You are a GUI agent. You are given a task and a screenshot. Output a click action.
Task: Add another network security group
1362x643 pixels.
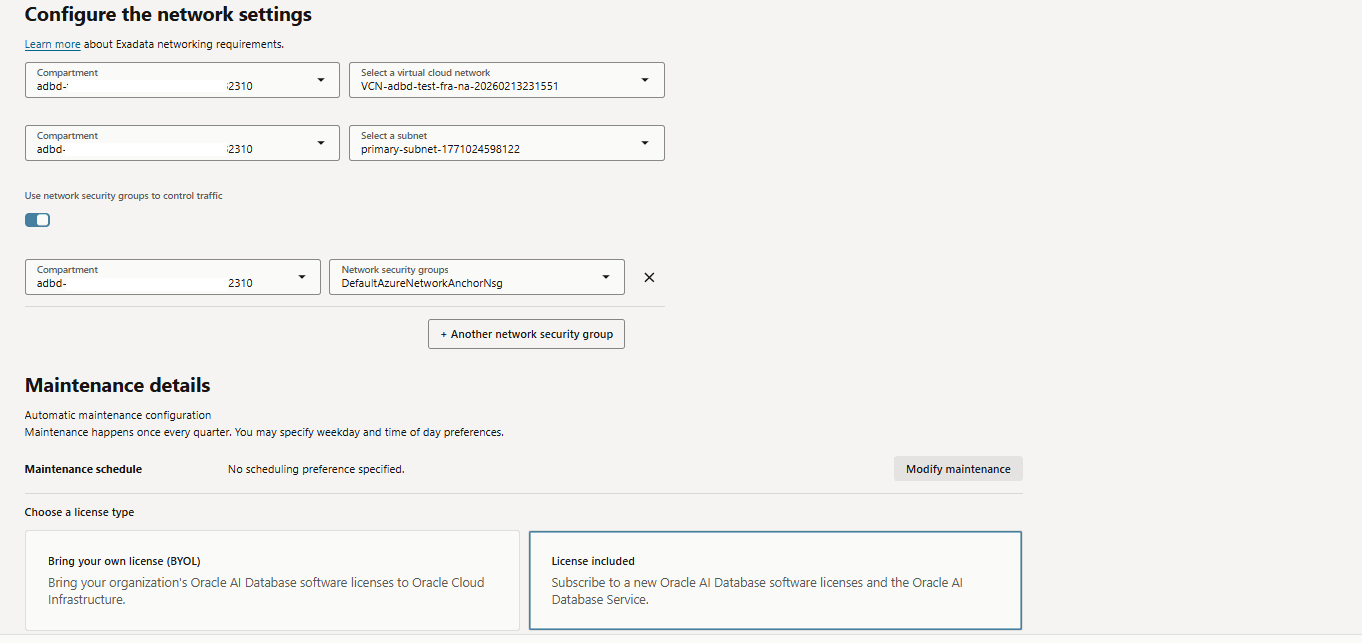click(526, 333)
